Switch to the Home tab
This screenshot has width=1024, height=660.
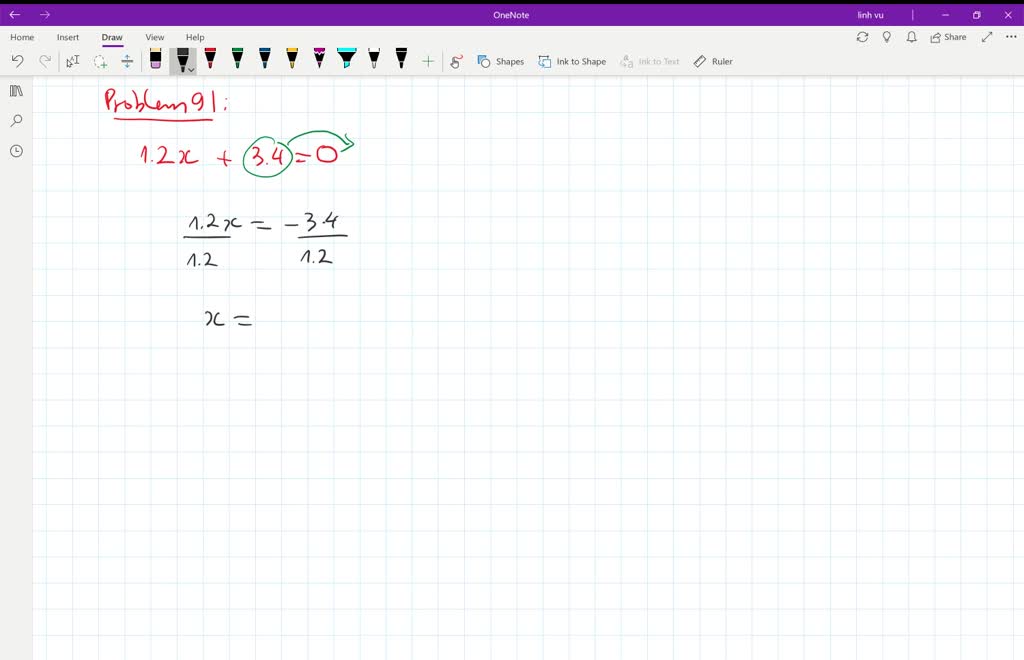pyautogui.click(x=21, y=37)
